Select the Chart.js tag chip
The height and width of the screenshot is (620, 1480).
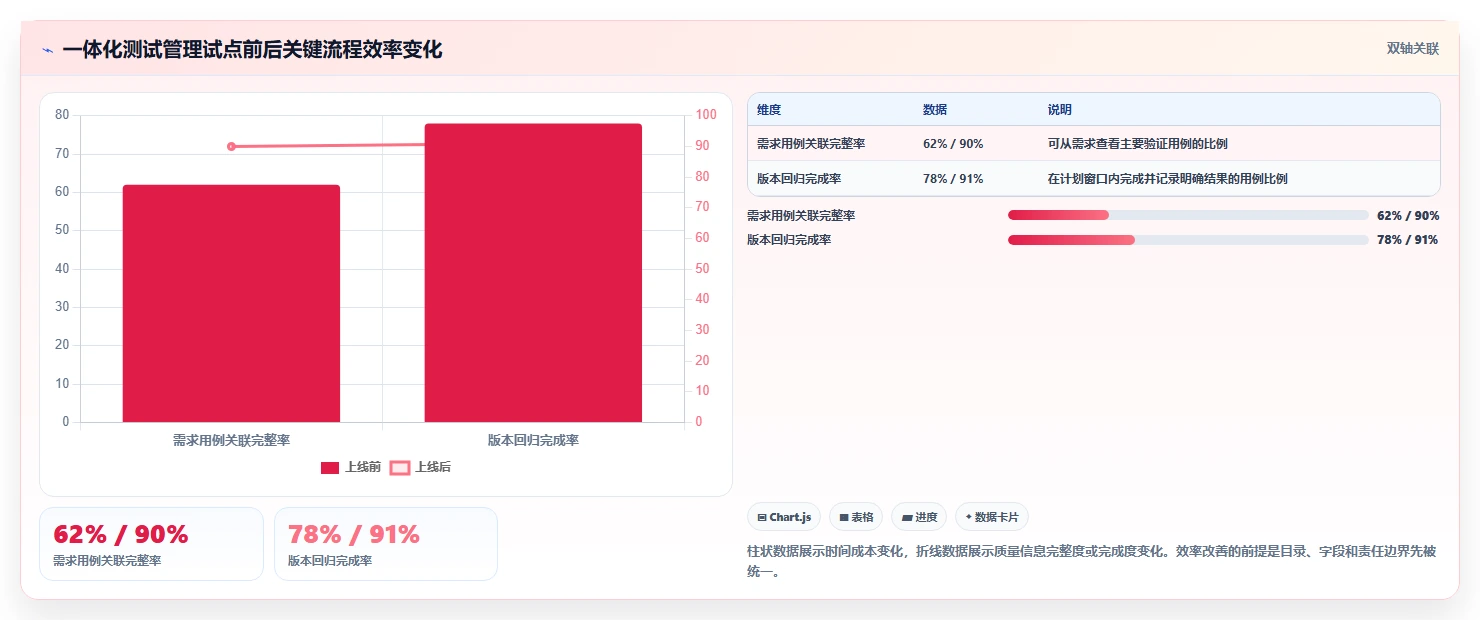[x=784, y=517]
